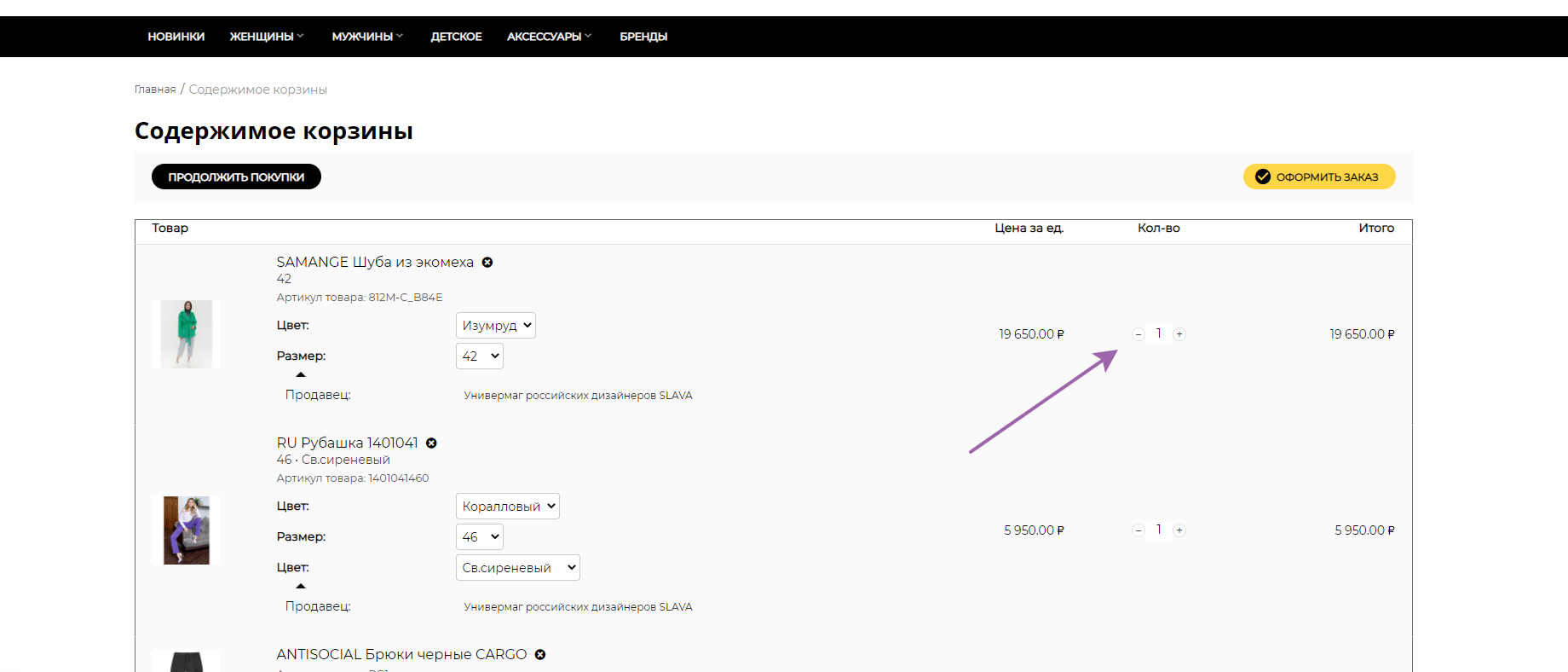
Task: Click black ANTISOCIAL trousers thumbnail
Action: click(187, 661)
